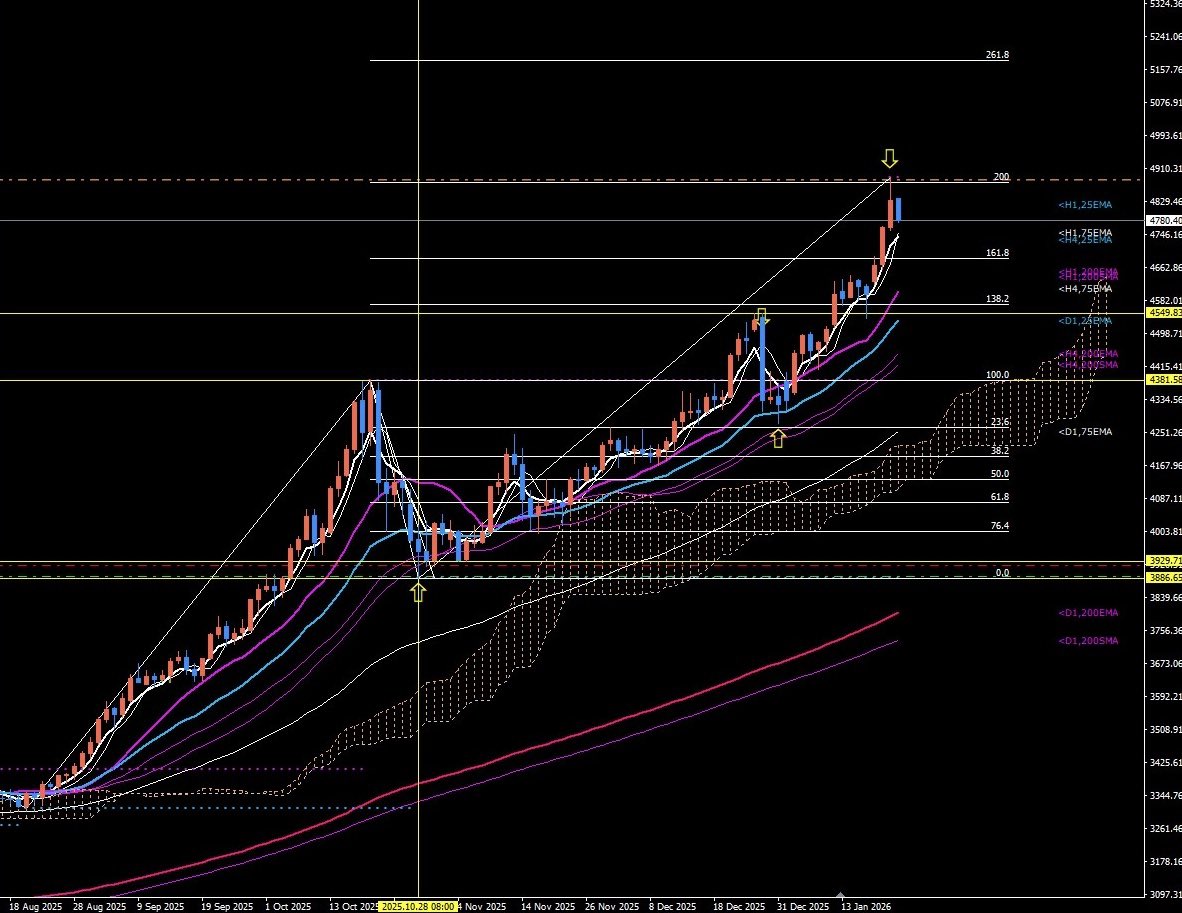Click the <D1,200SMA indicator label
Image resolution: width=1182 pixels, height=913 pixels.
click(1089, 641)
